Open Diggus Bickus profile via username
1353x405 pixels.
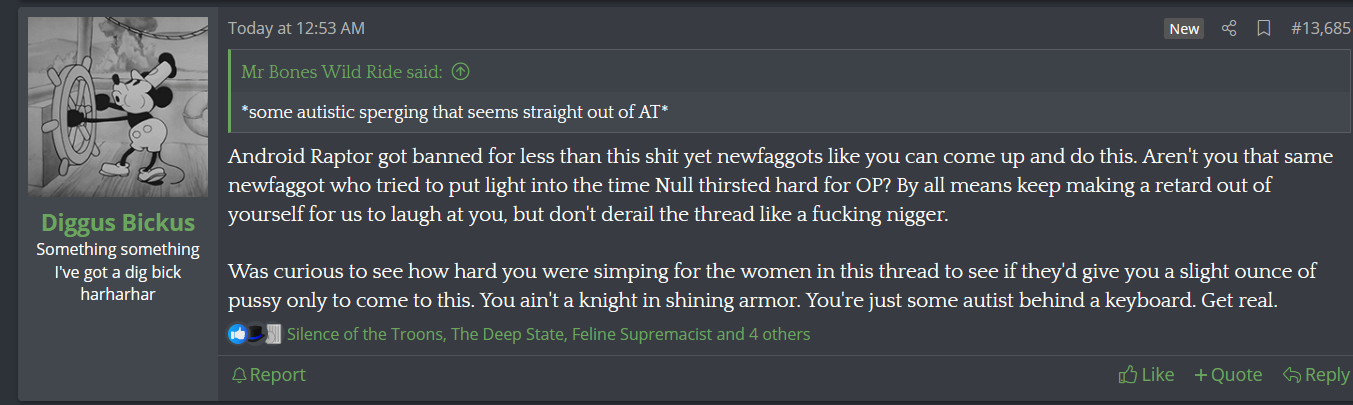coord(118,222)
